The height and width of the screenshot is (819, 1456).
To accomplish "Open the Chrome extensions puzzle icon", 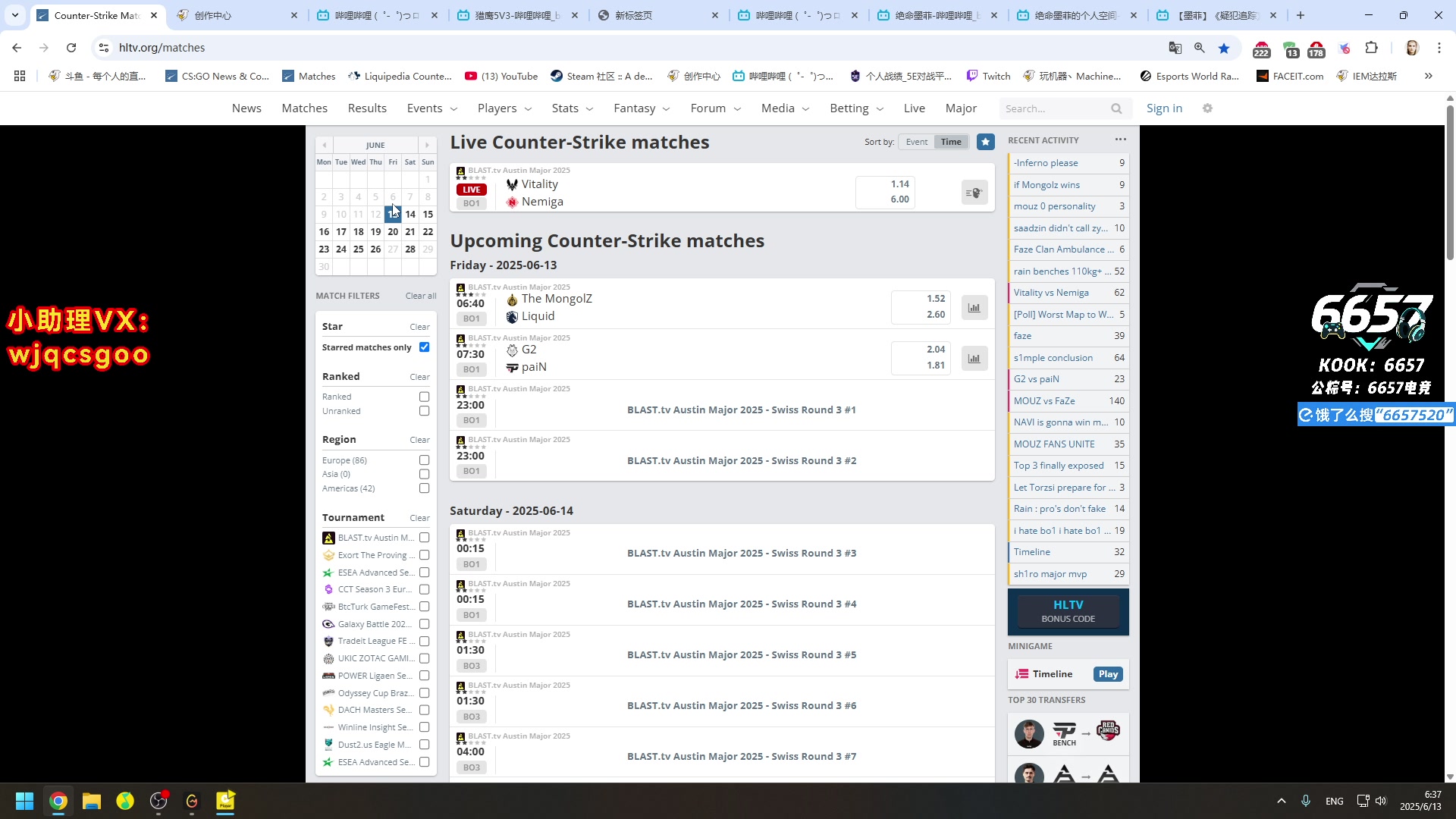I will pyautogui.click(x=1371, y=48).
